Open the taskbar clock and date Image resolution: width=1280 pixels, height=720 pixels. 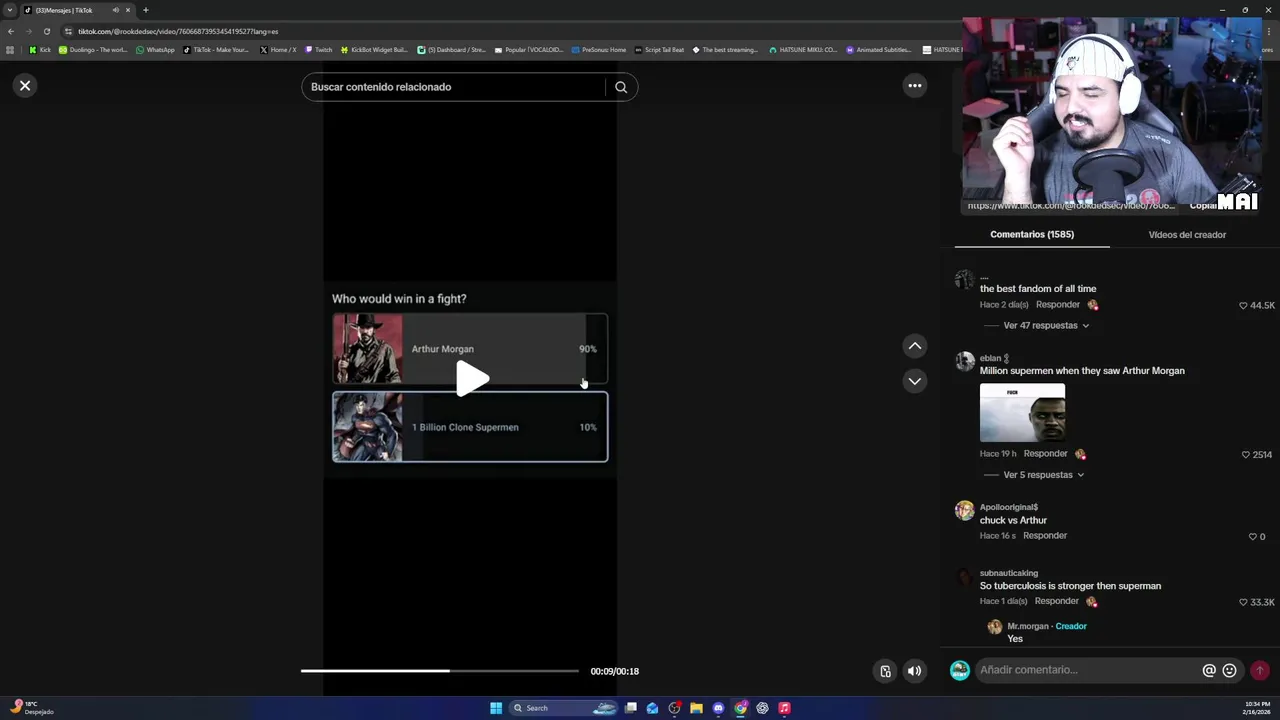(x=1257, y=708)
